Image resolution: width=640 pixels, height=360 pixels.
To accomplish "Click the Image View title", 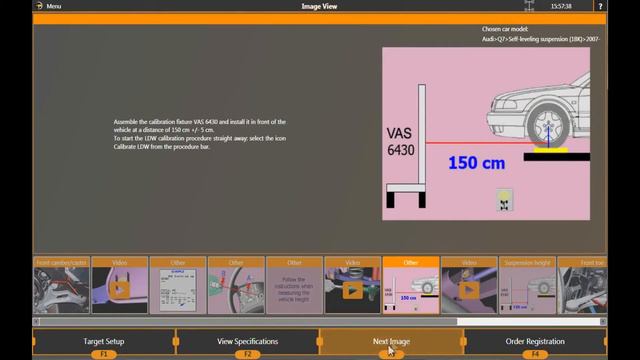I will coord(319,6).
